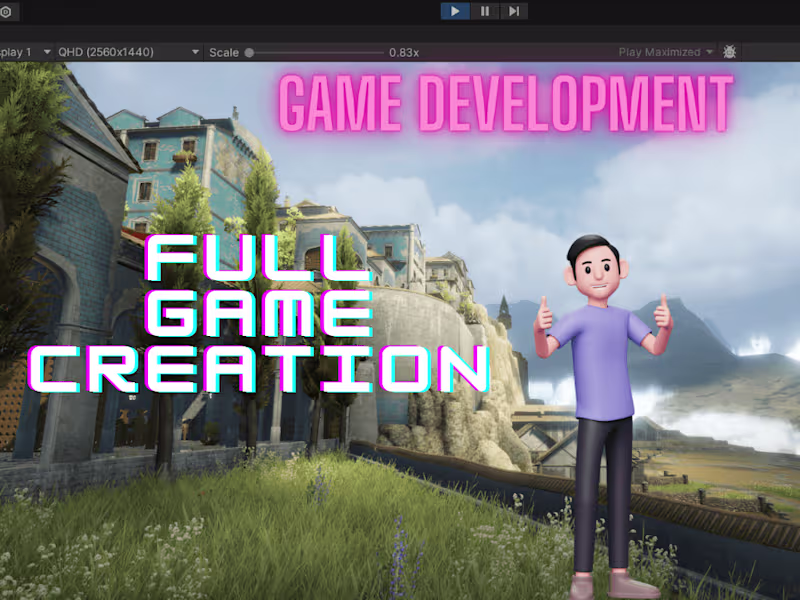Click the debug bug icon near Play Maximized

tap(729, 51)
